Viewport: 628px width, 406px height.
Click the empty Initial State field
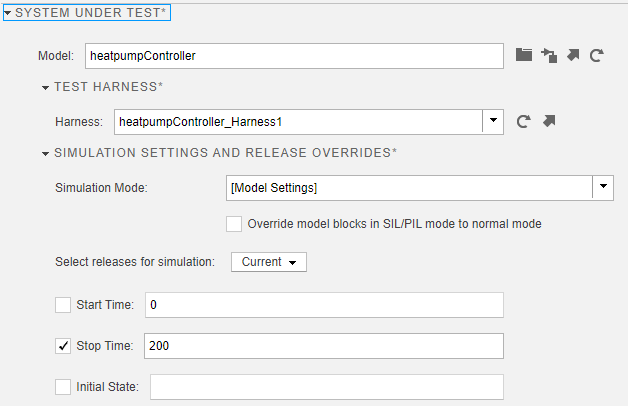click(x=326, y=386)
